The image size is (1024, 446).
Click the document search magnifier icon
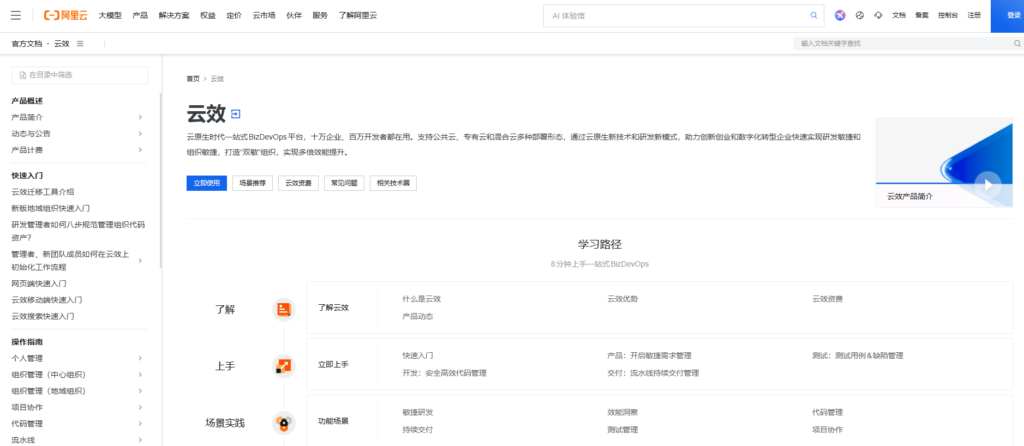(1017, 43)
